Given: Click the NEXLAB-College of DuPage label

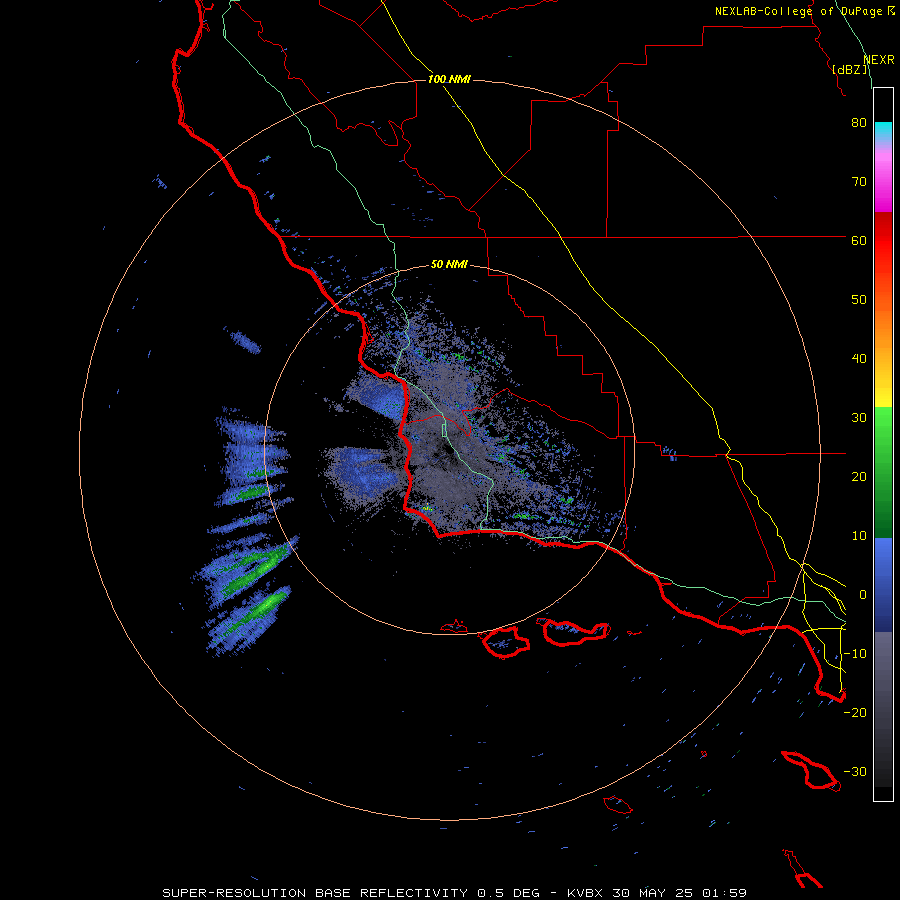Looking at the screenshot, I should [804, 11].
